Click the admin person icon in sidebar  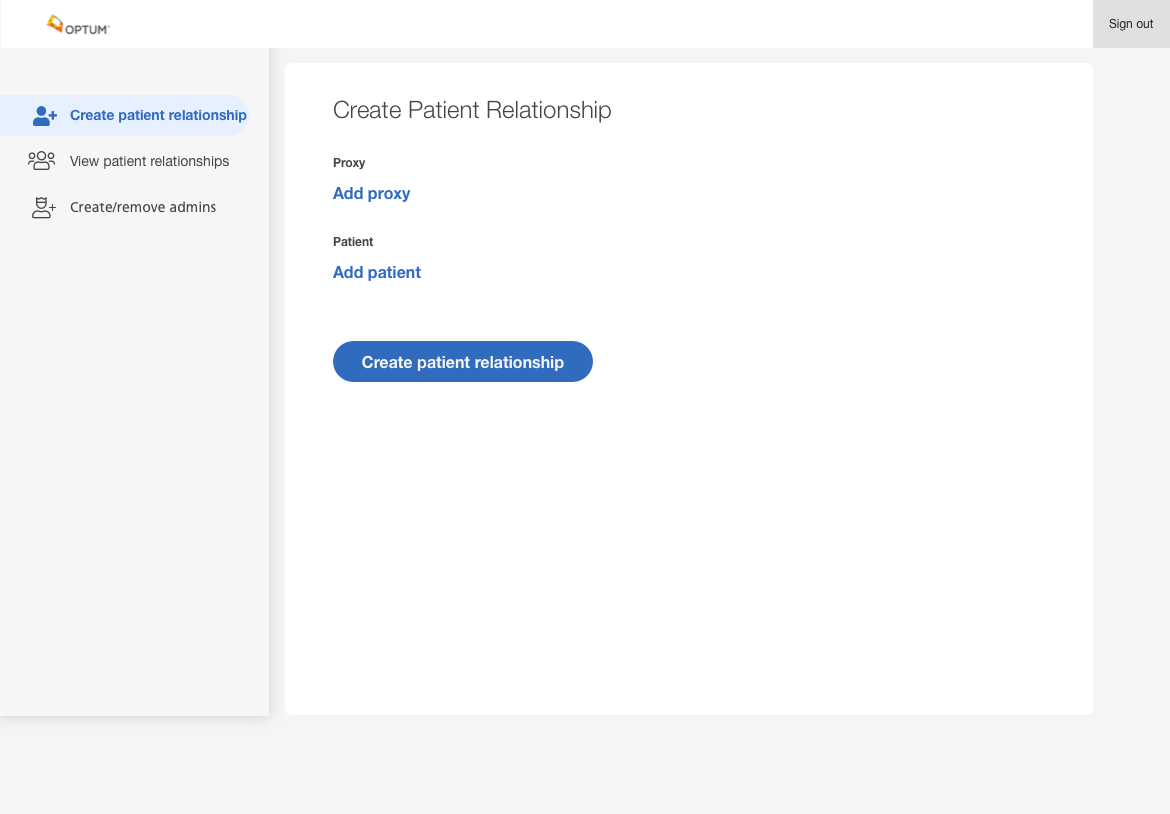click(x=43, y=208)
